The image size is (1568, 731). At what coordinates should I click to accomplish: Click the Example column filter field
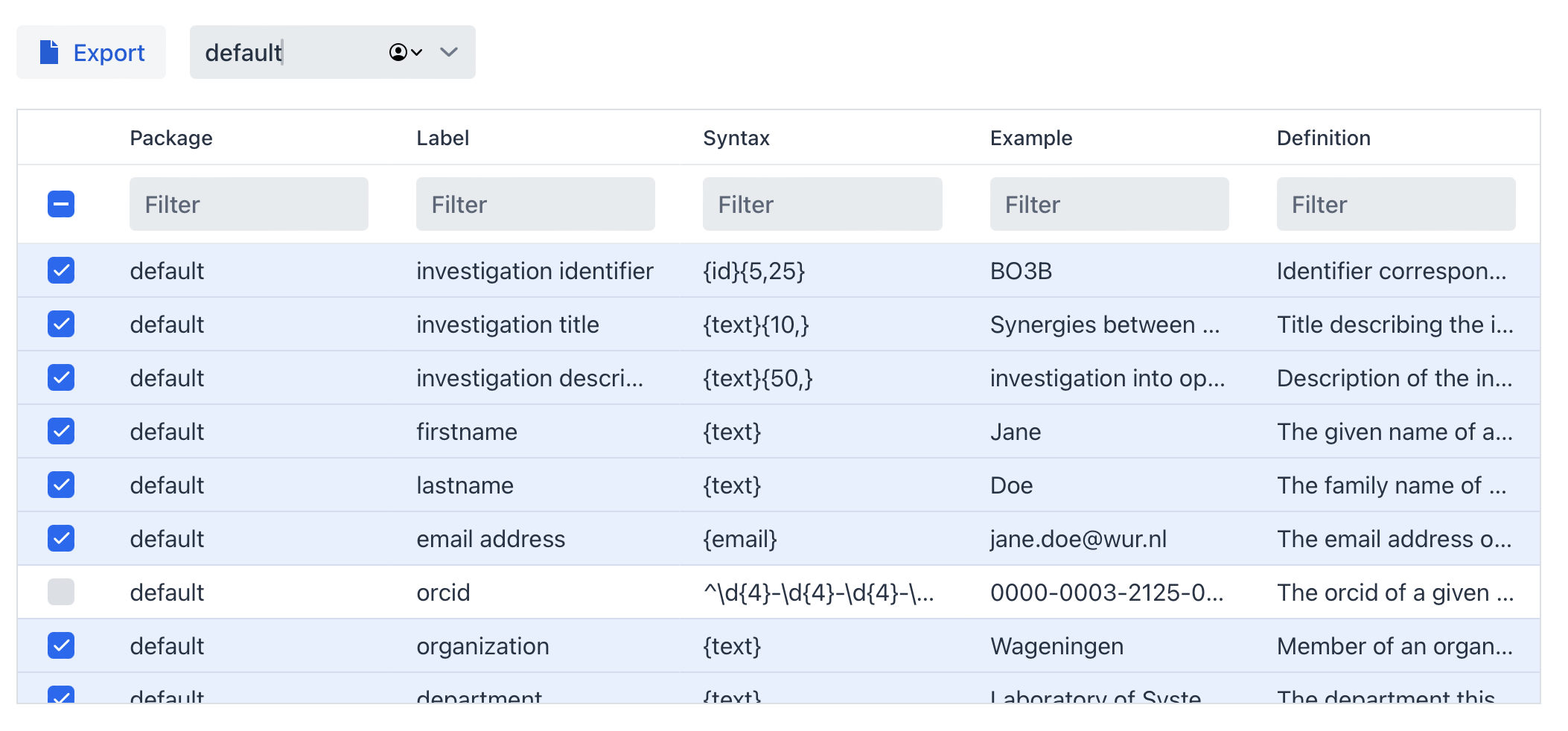click(x=1109, y=204)
